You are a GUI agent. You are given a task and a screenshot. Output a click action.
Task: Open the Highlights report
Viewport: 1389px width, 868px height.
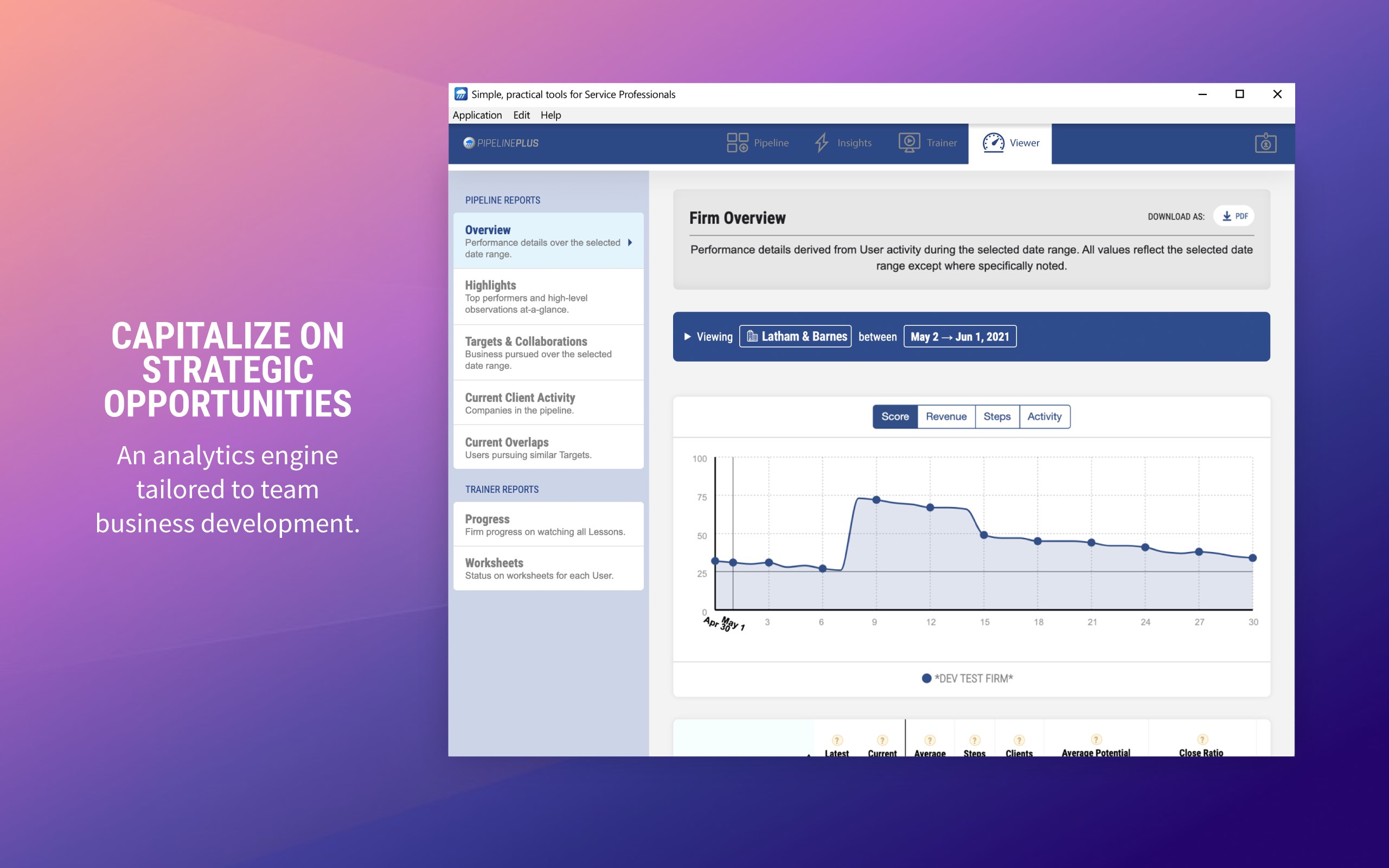pyautogui.click(x=548, y=297)
